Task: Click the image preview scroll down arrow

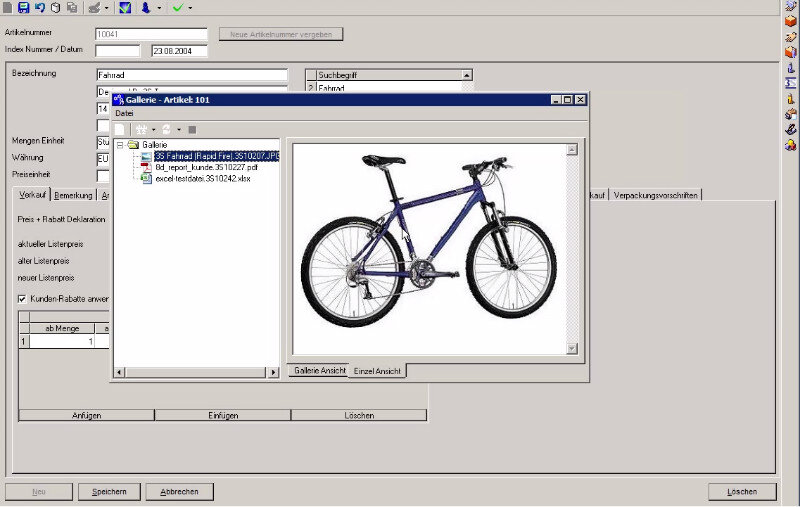Action: tap(572, 348)
